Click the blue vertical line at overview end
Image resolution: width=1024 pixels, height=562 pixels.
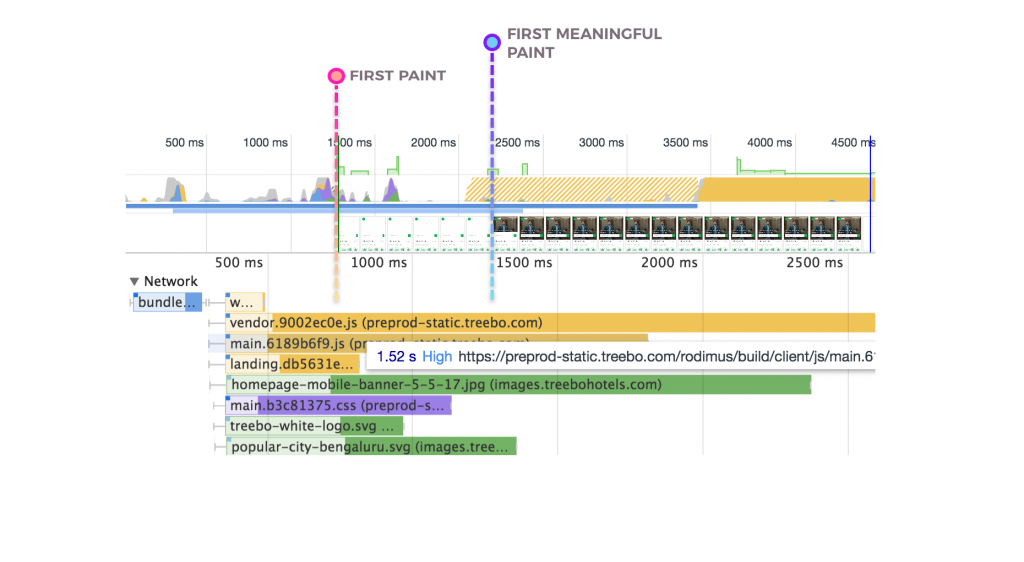tap(871, 195)
